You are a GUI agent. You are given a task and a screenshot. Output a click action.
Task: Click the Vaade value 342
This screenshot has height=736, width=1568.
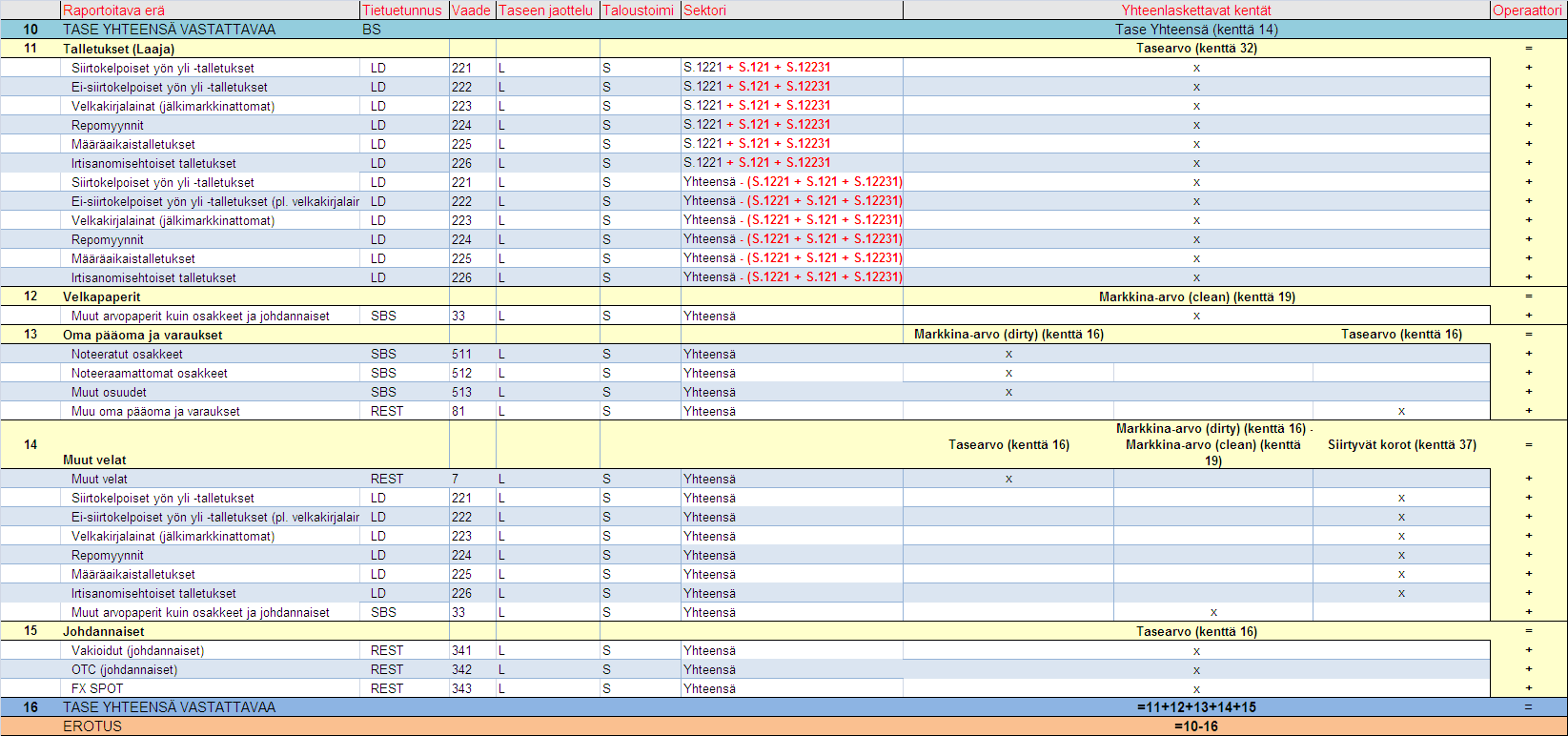click(461, 669)
